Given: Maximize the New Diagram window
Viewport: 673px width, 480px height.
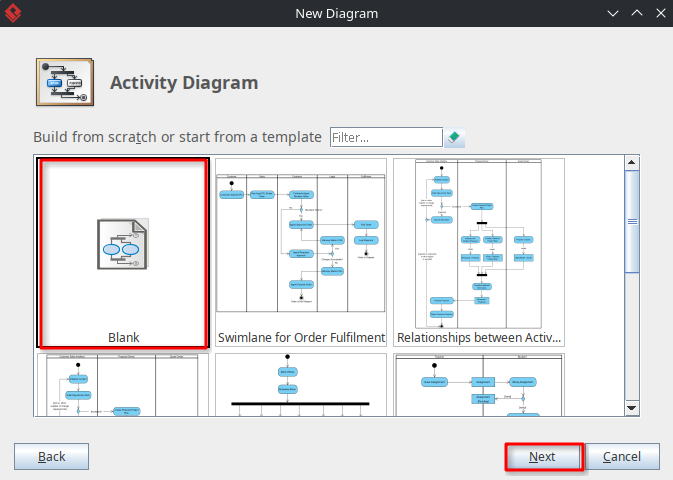Looking at the screenshot, I should click(x=637, y=13).
